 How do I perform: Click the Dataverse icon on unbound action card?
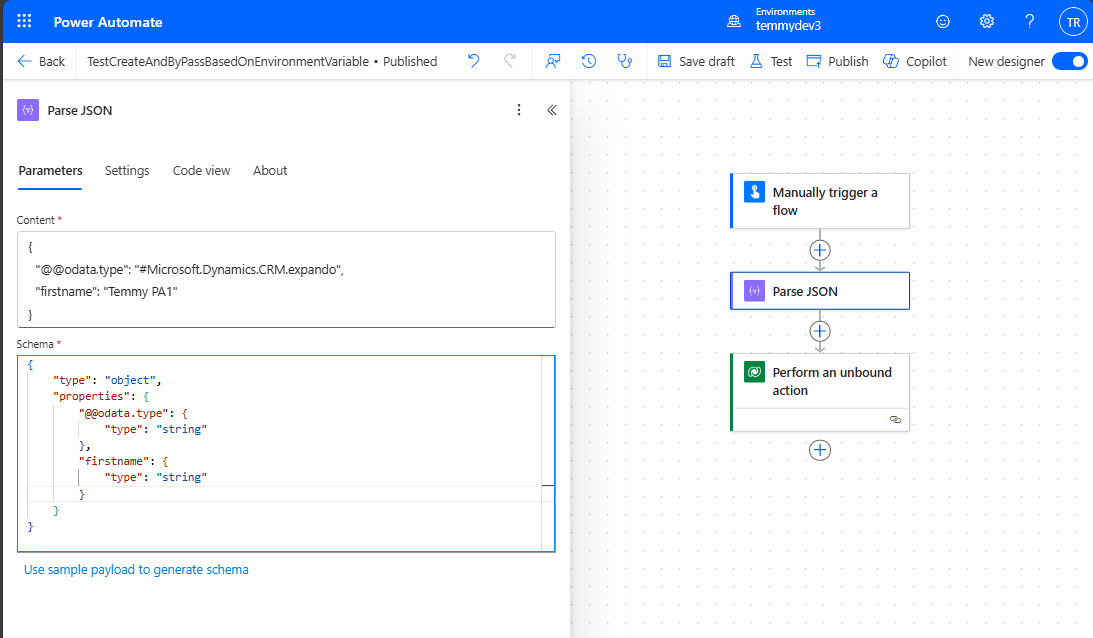[x=754, y=372]
